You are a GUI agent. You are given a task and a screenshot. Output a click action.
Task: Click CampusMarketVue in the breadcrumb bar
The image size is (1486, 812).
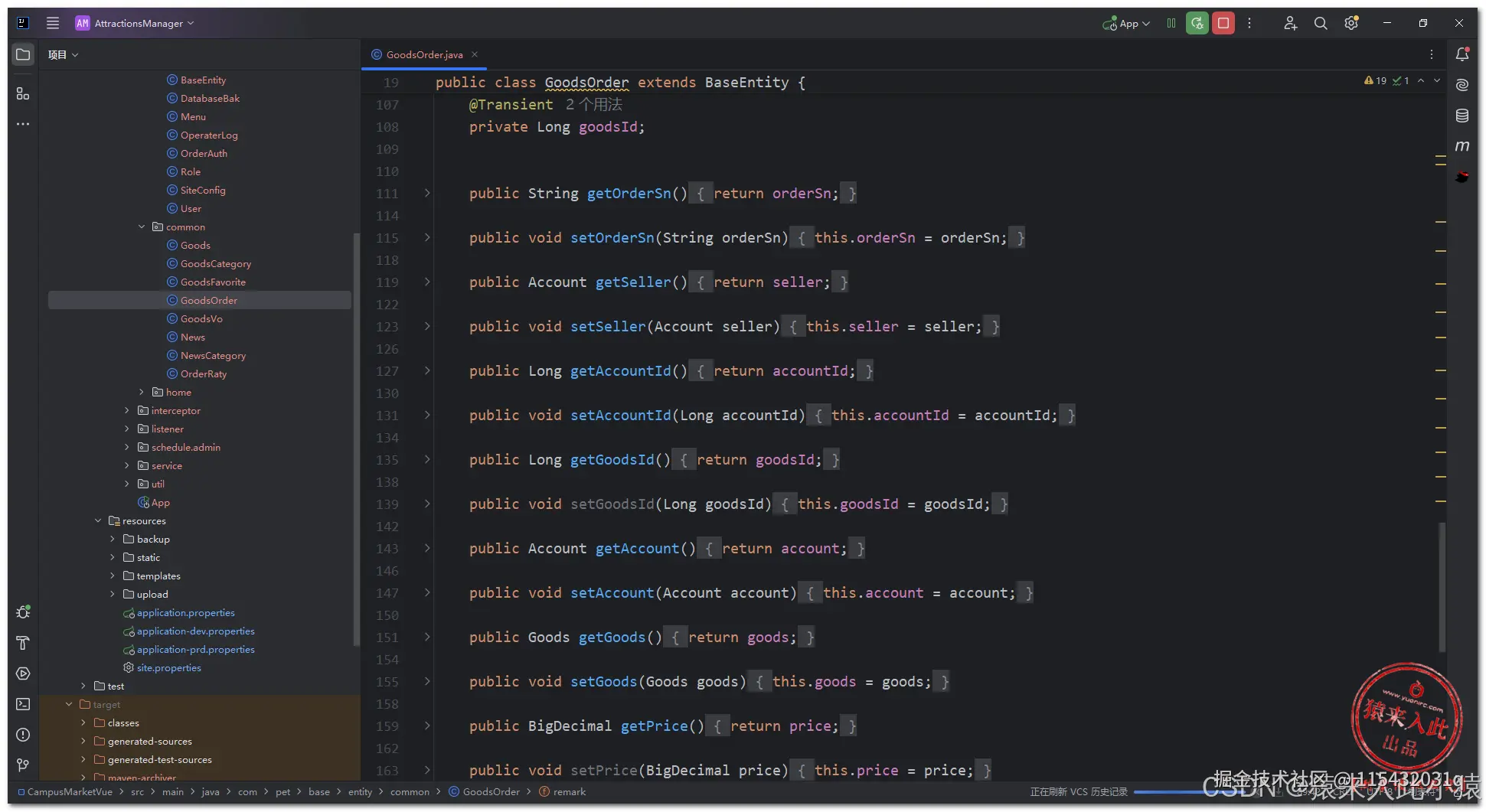click(70, 791)
